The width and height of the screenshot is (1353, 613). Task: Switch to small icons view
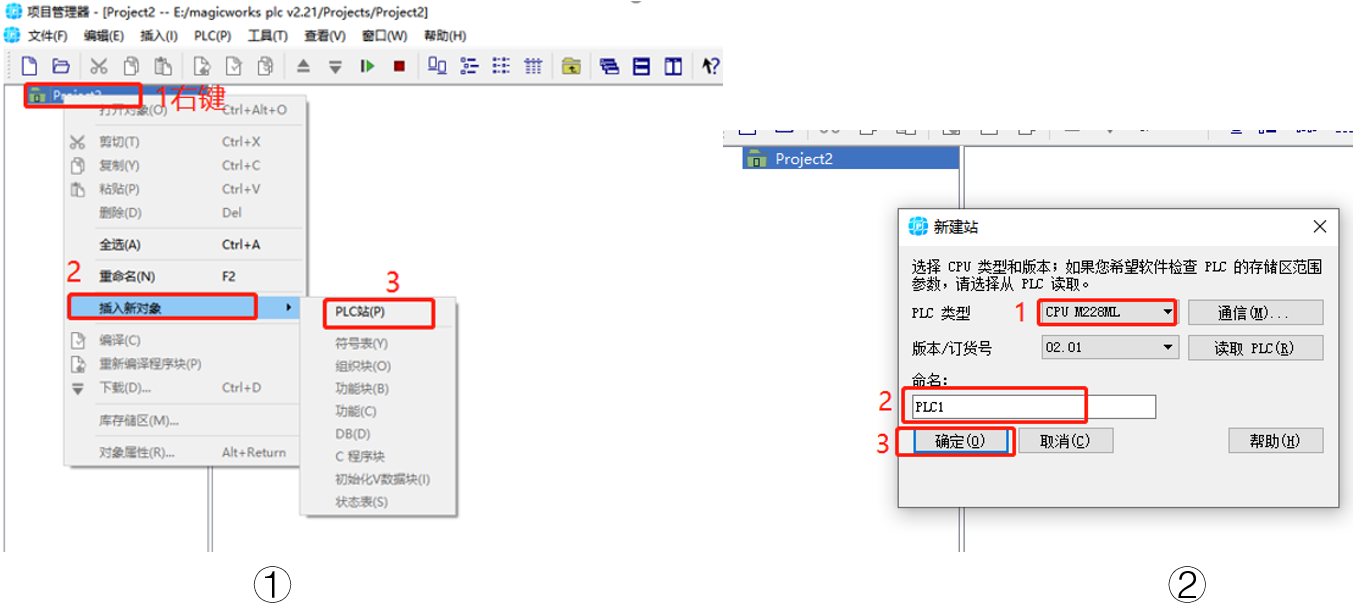coord(469,66)
